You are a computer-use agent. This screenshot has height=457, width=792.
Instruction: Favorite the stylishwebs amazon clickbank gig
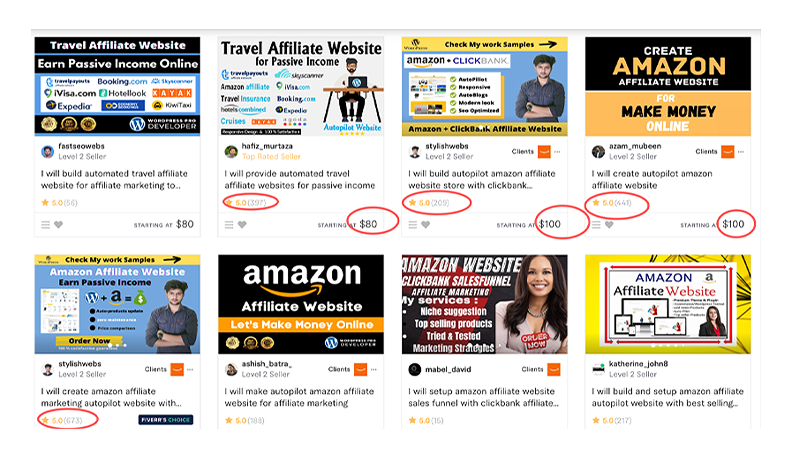[x=426, y=225]
